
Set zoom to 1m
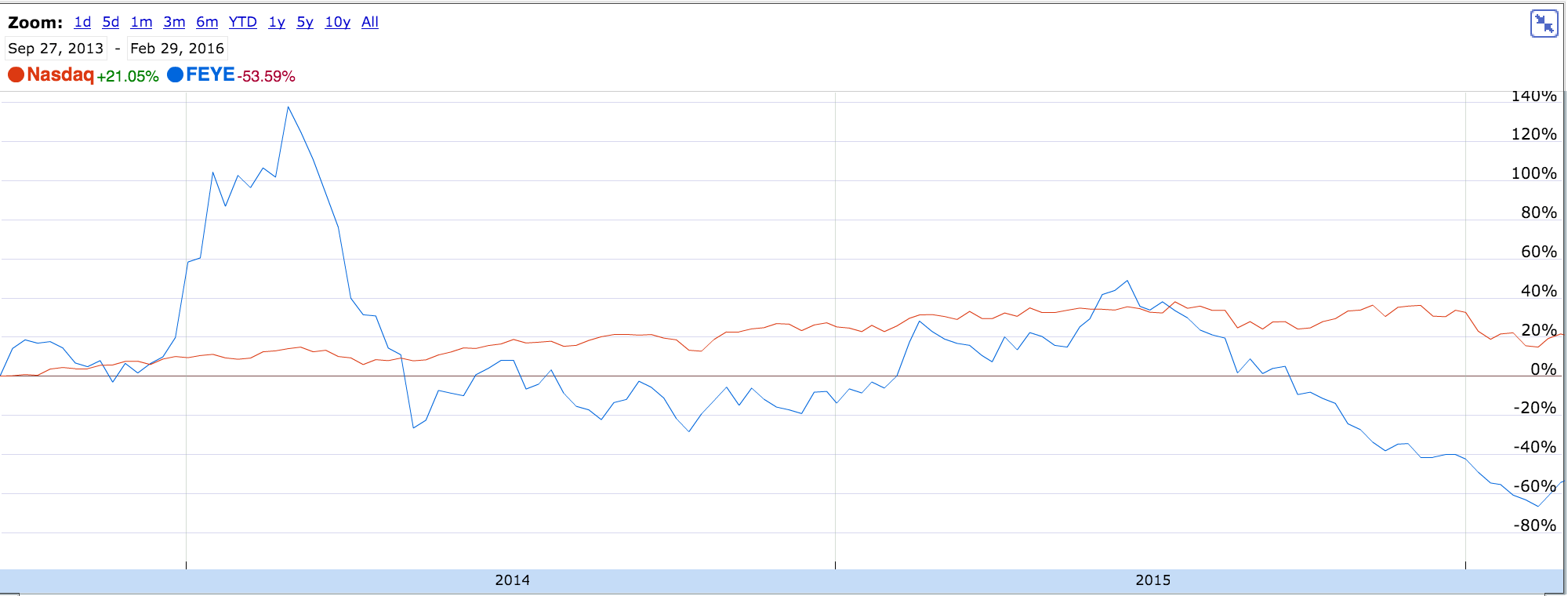point(141,22)
